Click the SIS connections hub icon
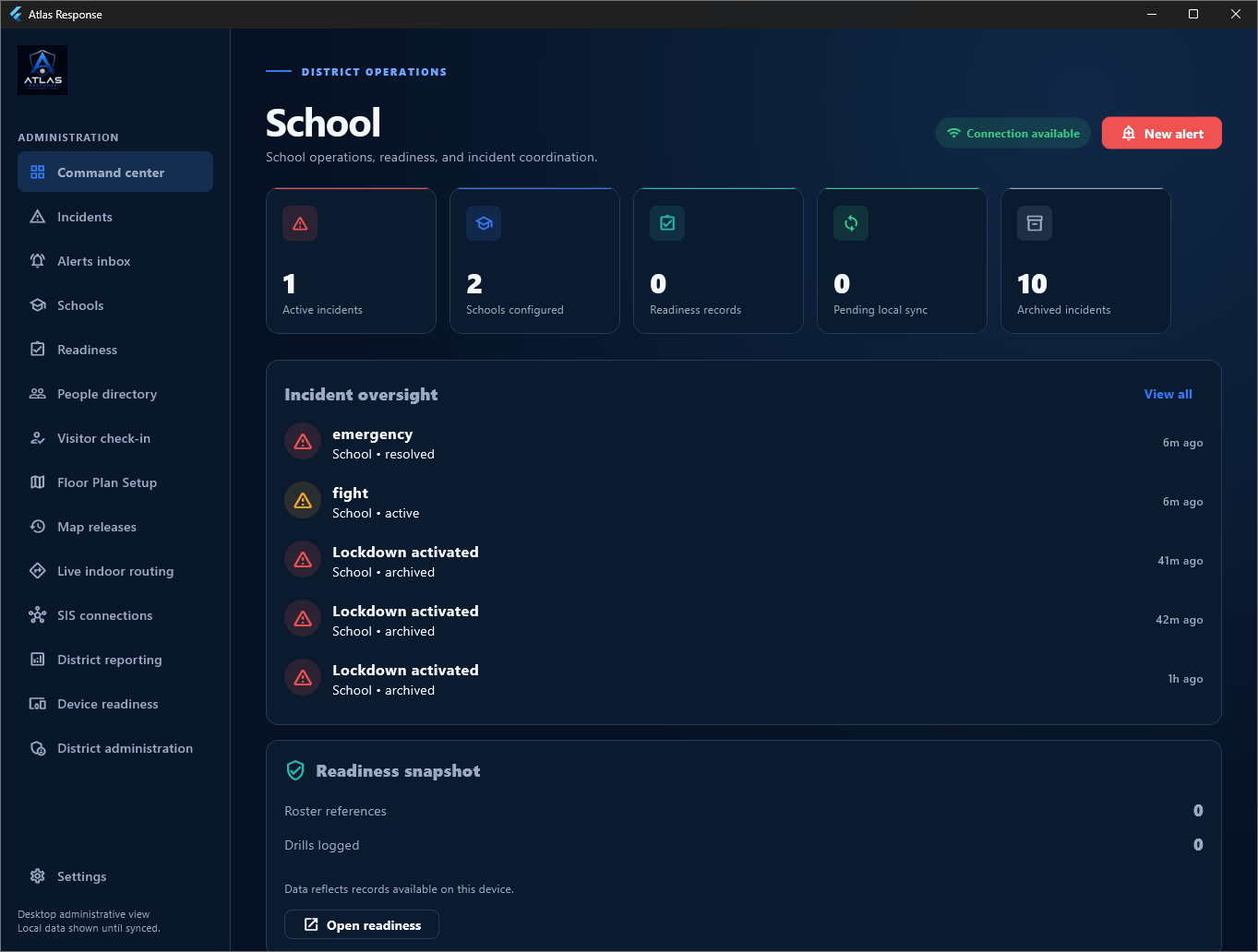 pyautogui.click(x=38, y=615)
